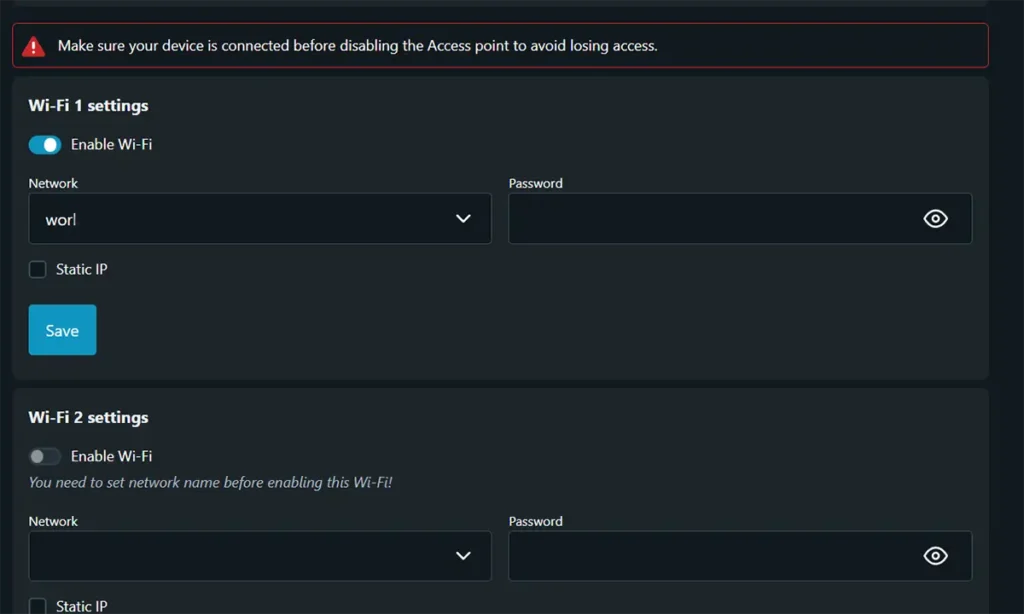Select the 'Wi-Fi 1 settings' heading
The image size is (1024, 614).
(x=88, y=106)
